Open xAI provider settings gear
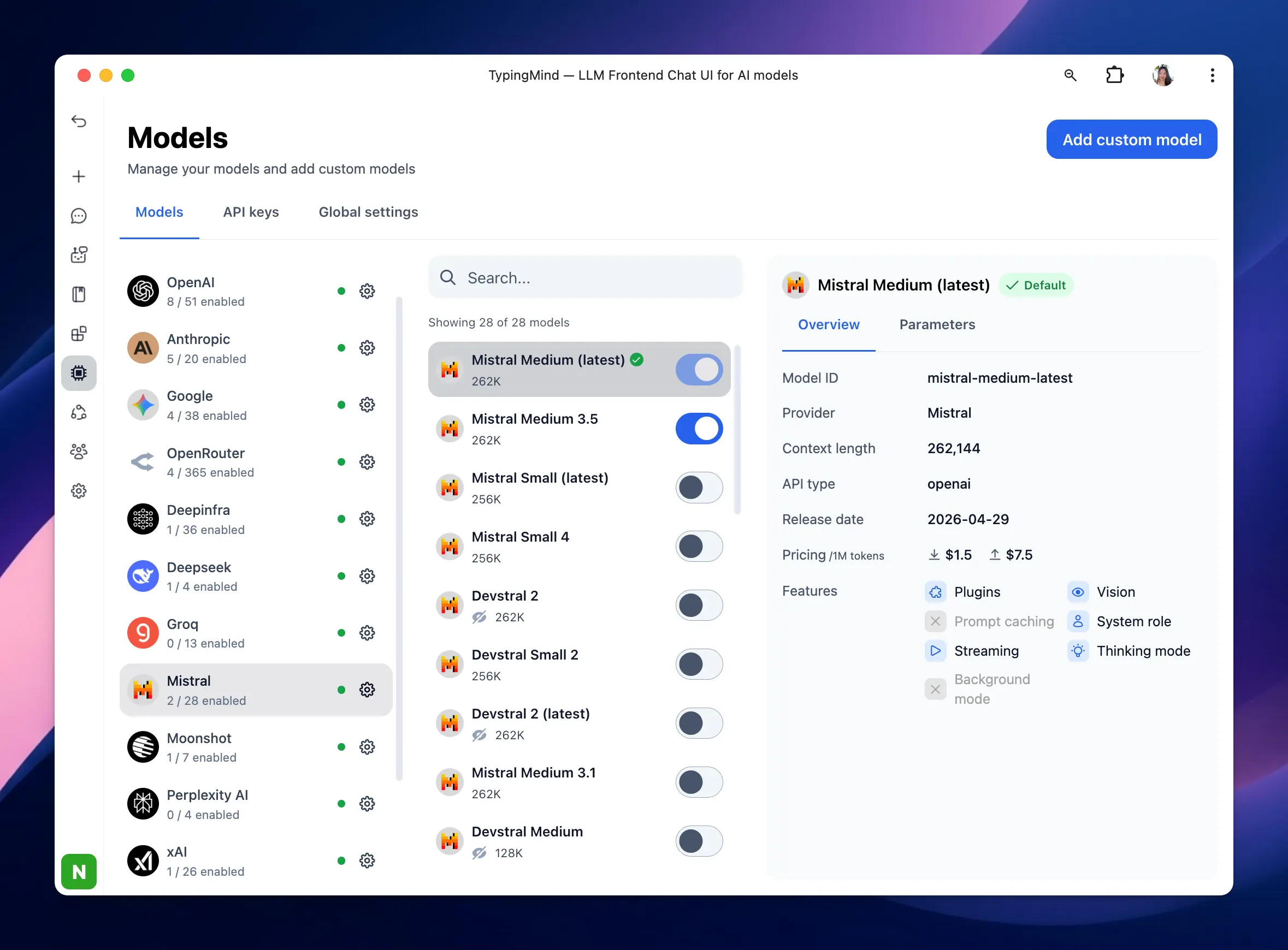 tap(367, 861)
